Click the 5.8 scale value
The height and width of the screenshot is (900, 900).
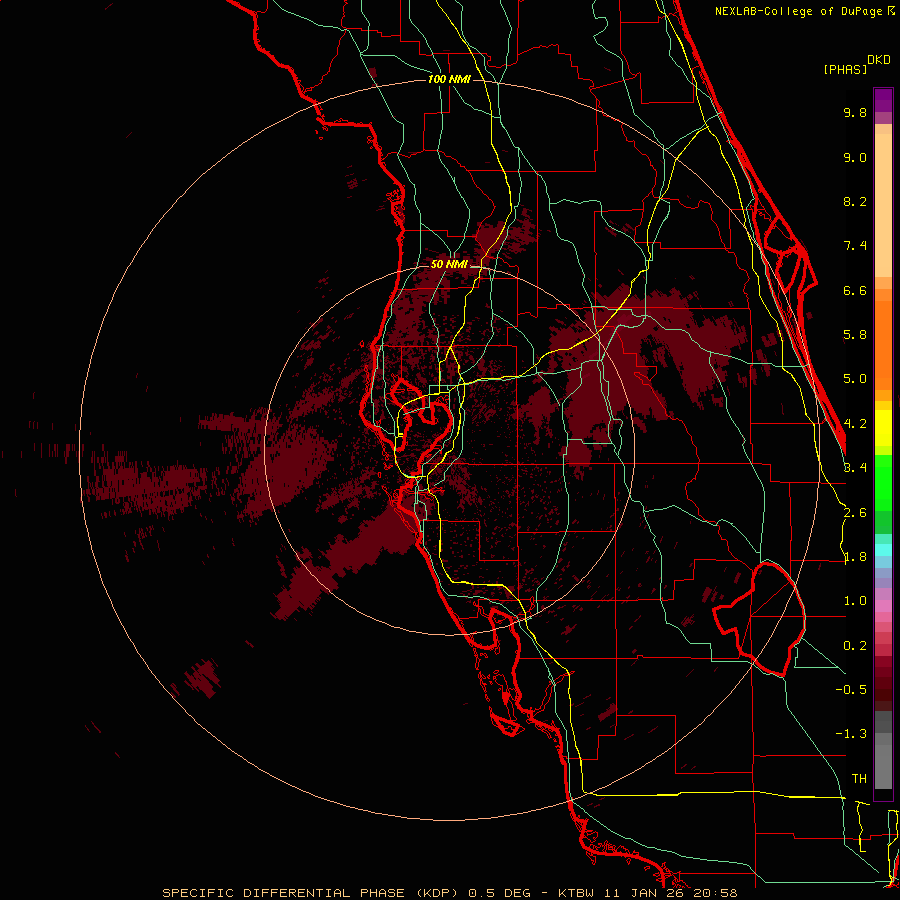click(855, 335)
